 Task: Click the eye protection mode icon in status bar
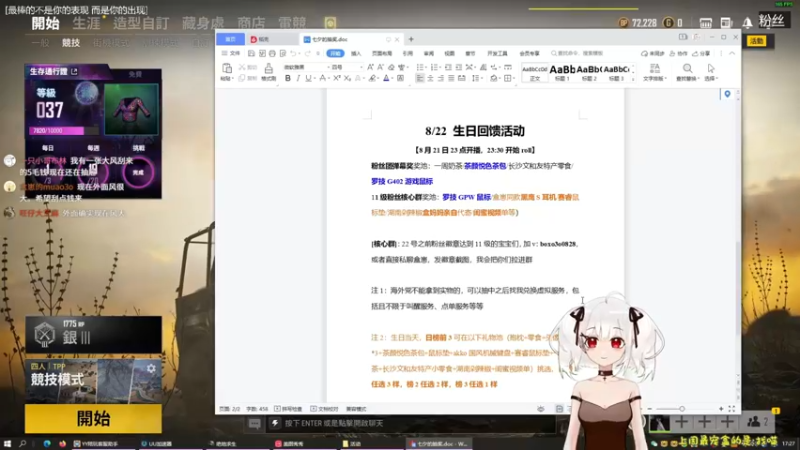coord(540,409)
